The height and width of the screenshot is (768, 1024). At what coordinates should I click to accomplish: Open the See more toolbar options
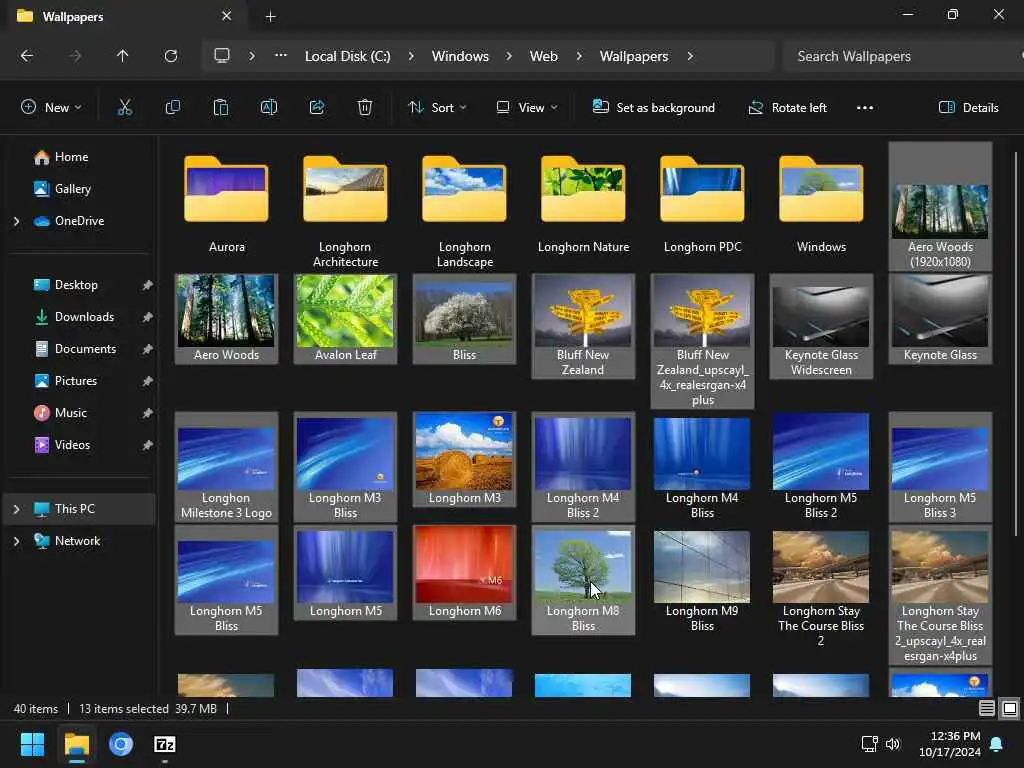[865, 108]
